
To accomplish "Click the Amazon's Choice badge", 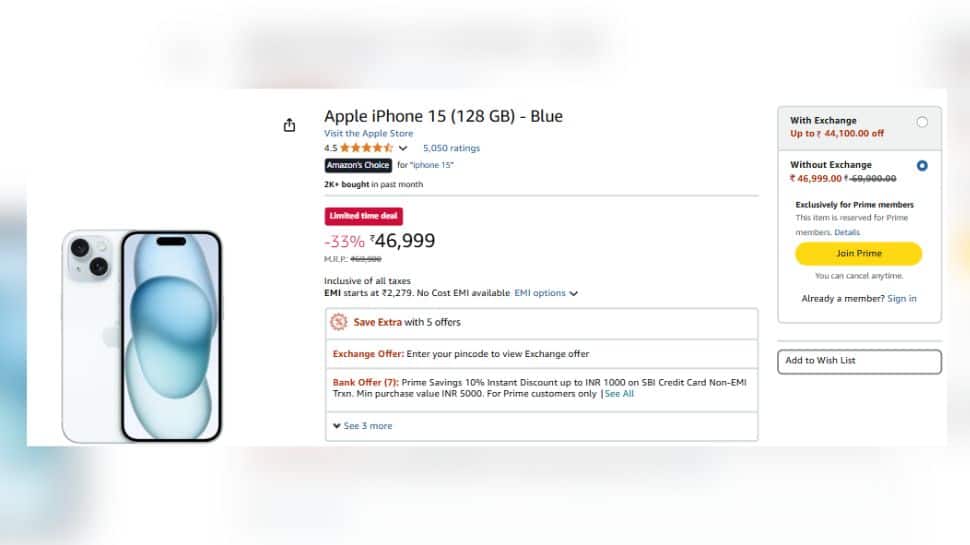I will (x=358, y=165).
